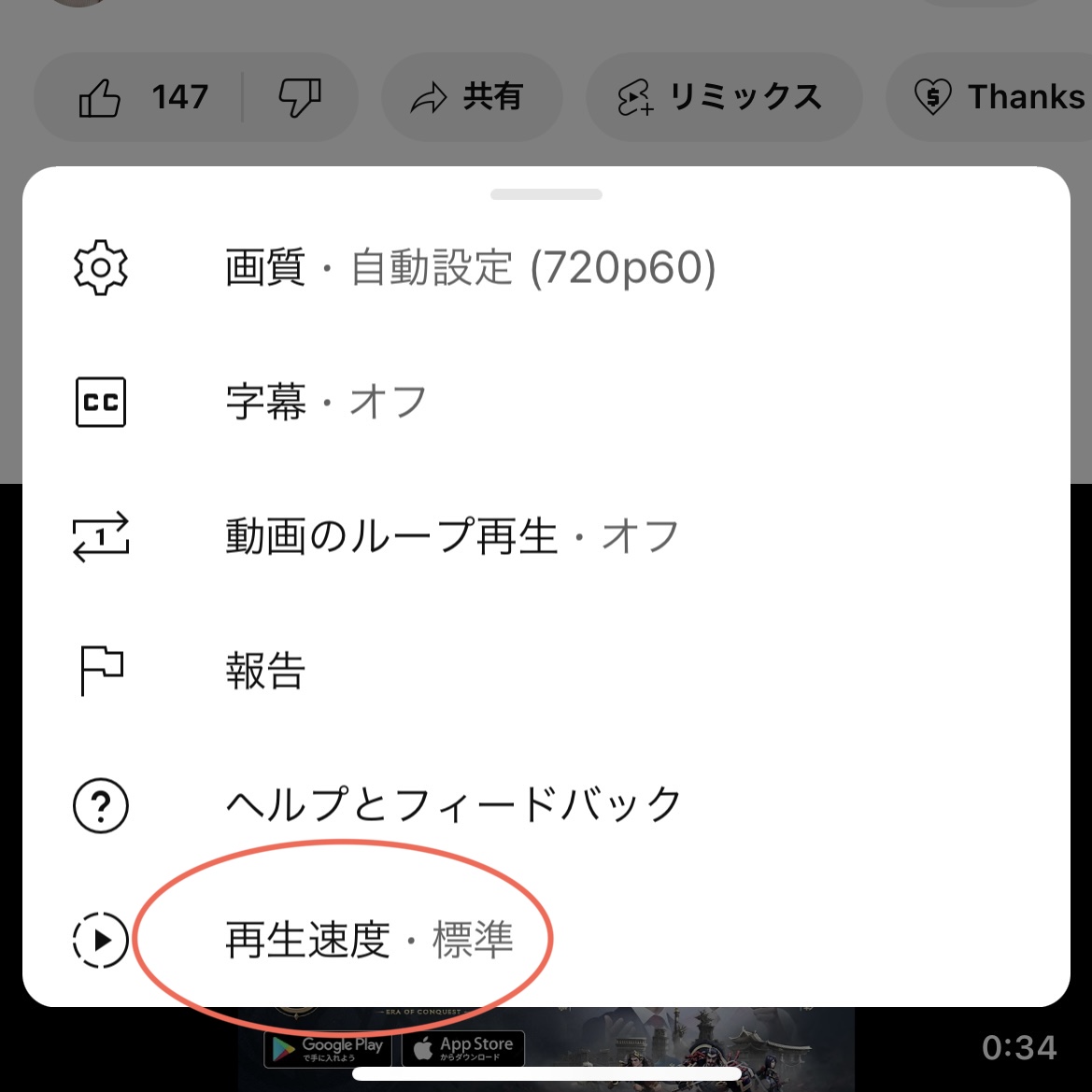1092x1092 pixels.
Task: Tap the playback speed circle icon
Action: [x=100, y=940]
